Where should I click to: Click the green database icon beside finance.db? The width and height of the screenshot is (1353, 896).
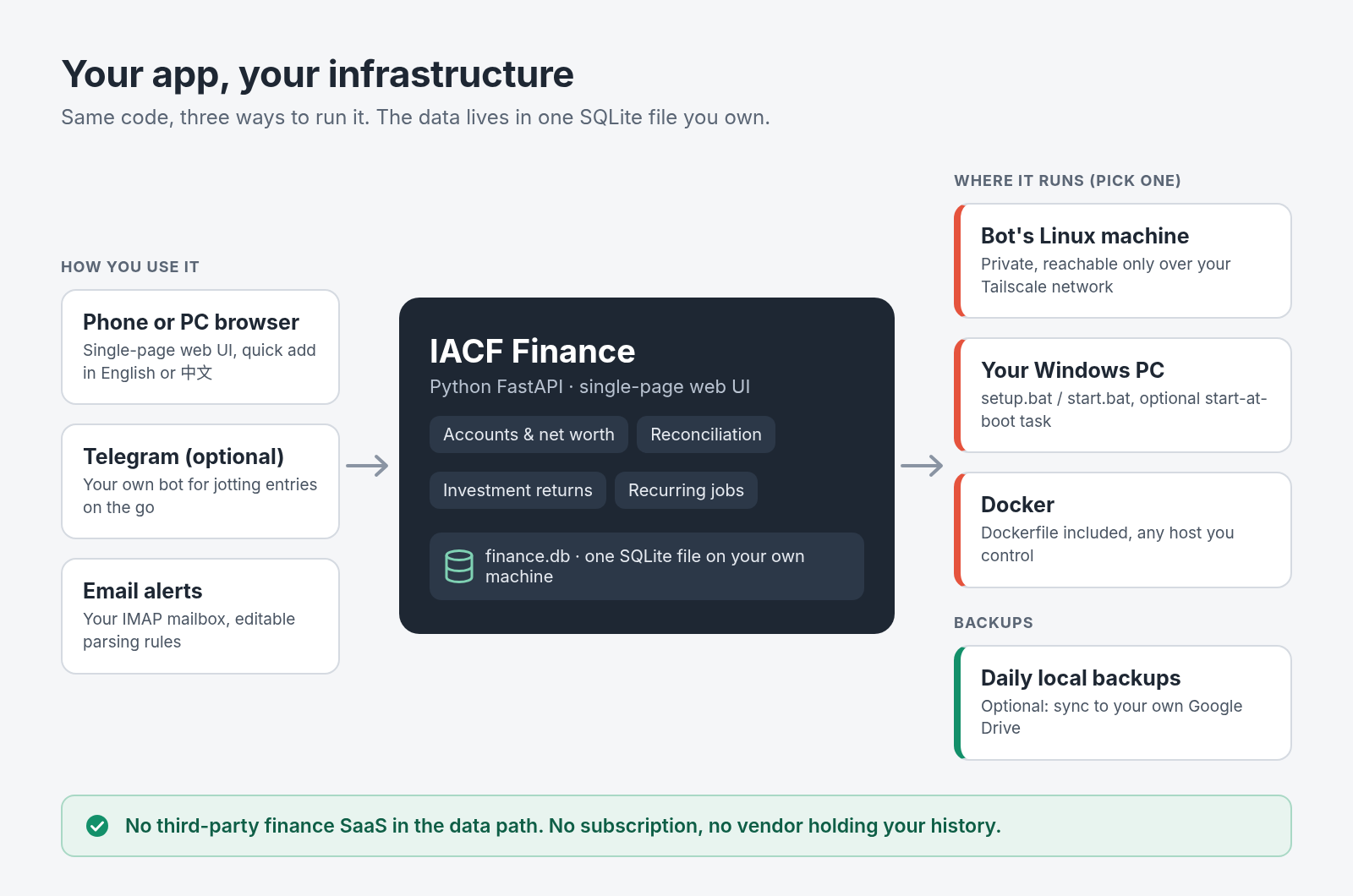(459, 566)
